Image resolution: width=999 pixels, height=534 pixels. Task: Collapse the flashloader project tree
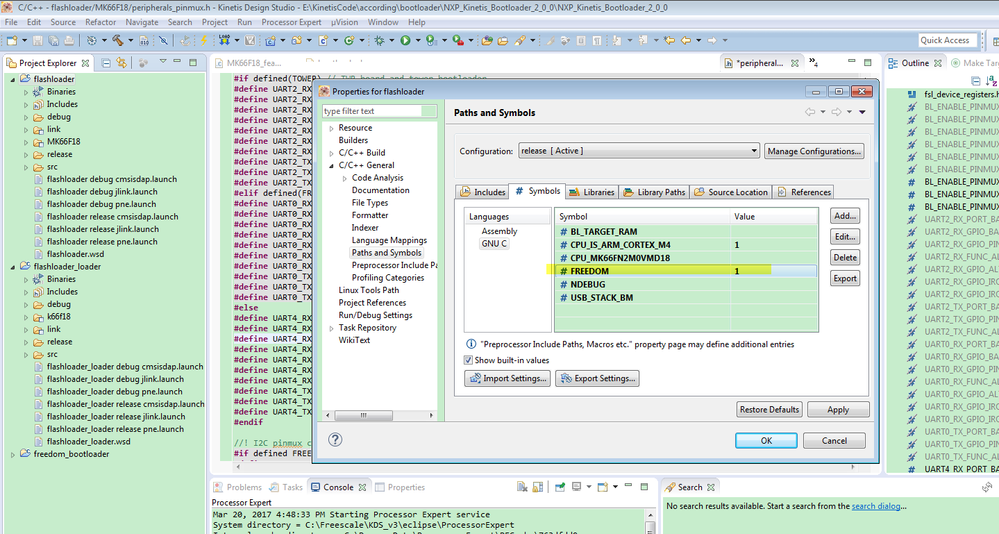tap(13, 79)
